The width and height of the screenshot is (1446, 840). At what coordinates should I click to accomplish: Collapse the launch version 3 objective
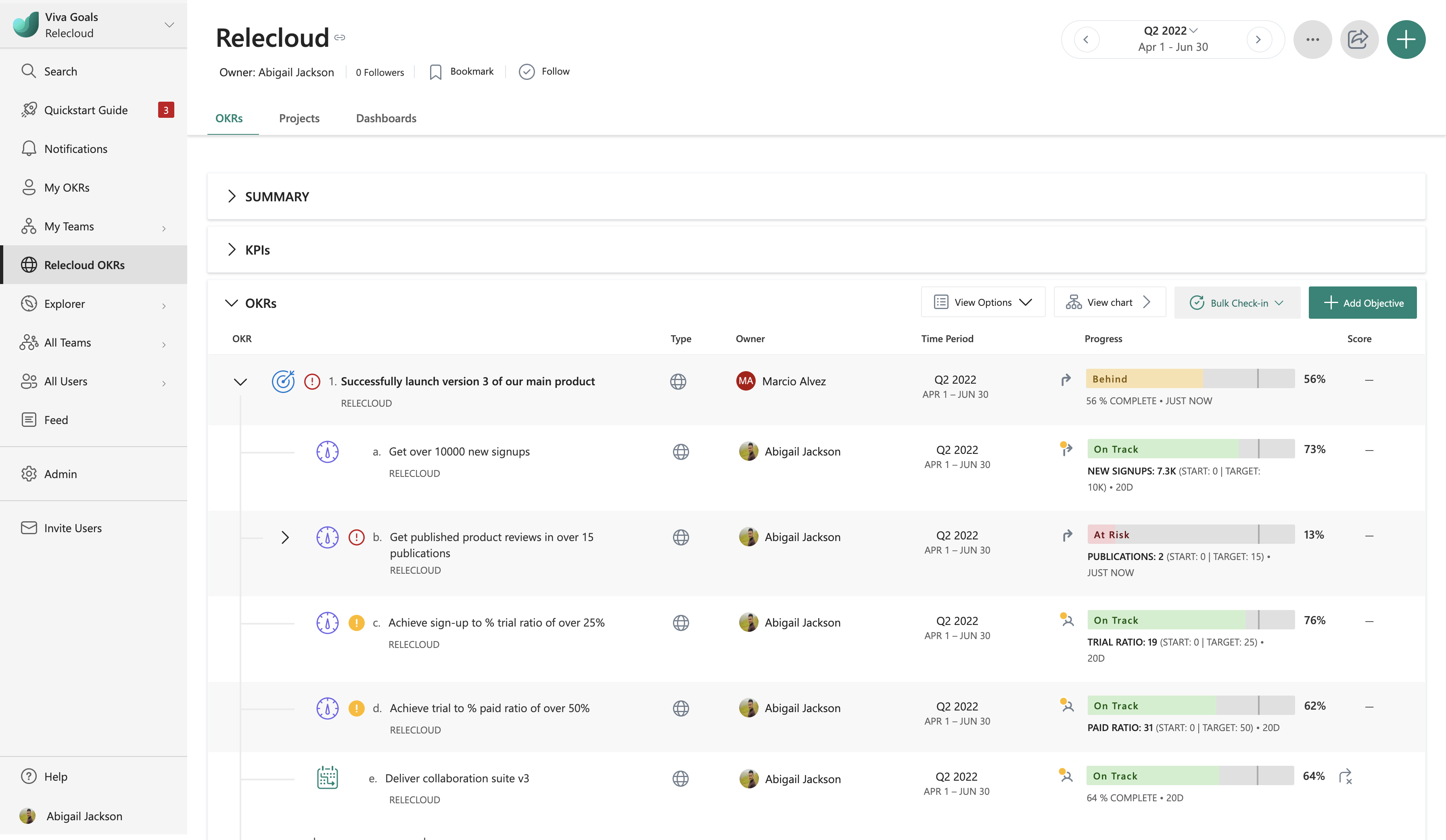(240, 382)
